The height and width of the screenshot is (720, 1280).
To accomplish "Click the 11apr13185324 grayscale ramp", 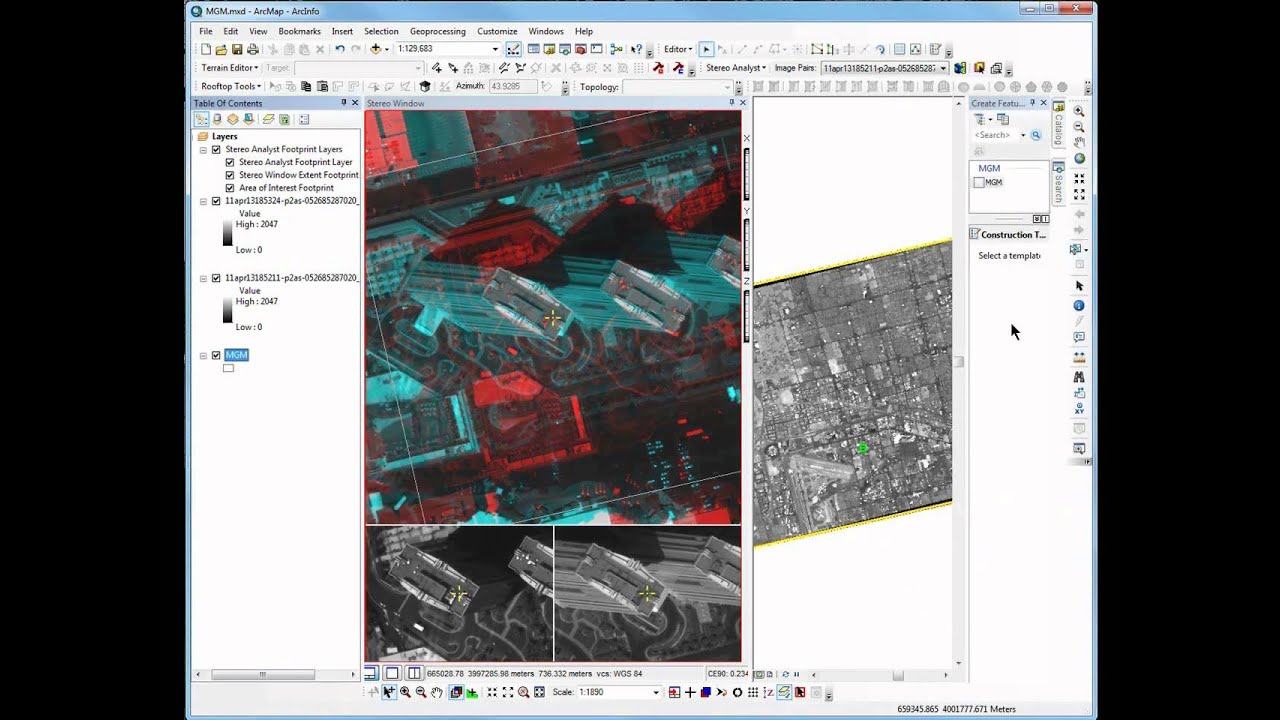I will (227, 232).
